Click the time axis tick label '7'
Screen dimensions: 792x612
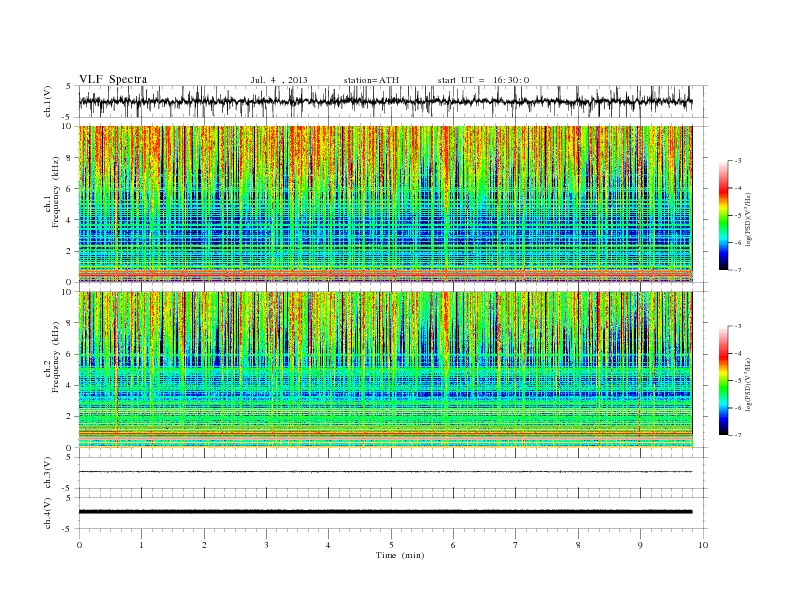click(516, 545)
